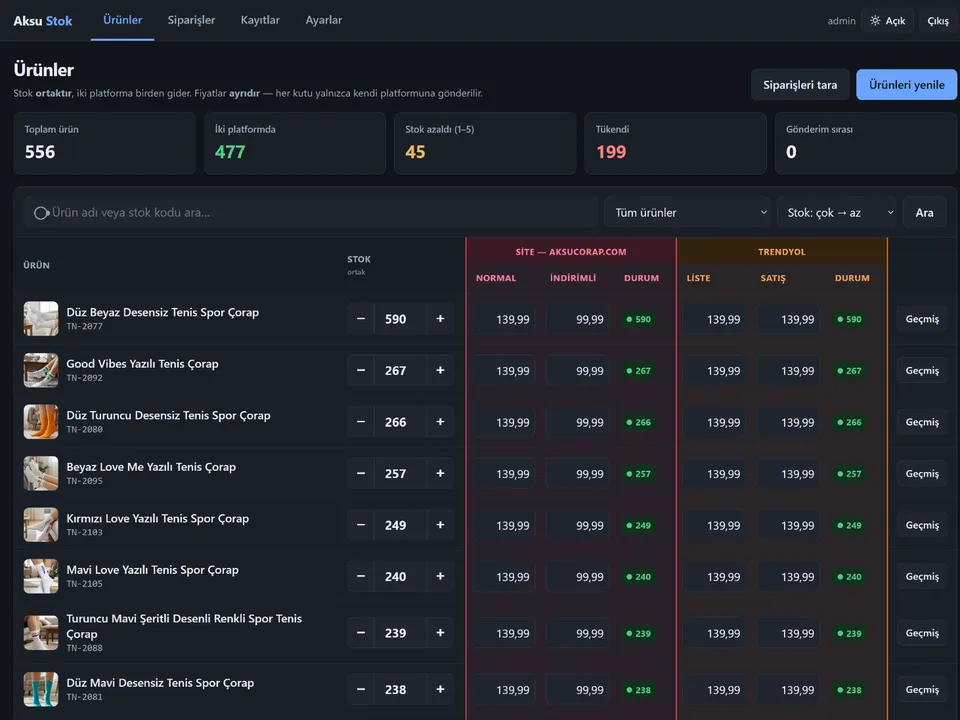Increase stock for product TN-2088
This screenshot has width=960, height=720.
(440, 632)
